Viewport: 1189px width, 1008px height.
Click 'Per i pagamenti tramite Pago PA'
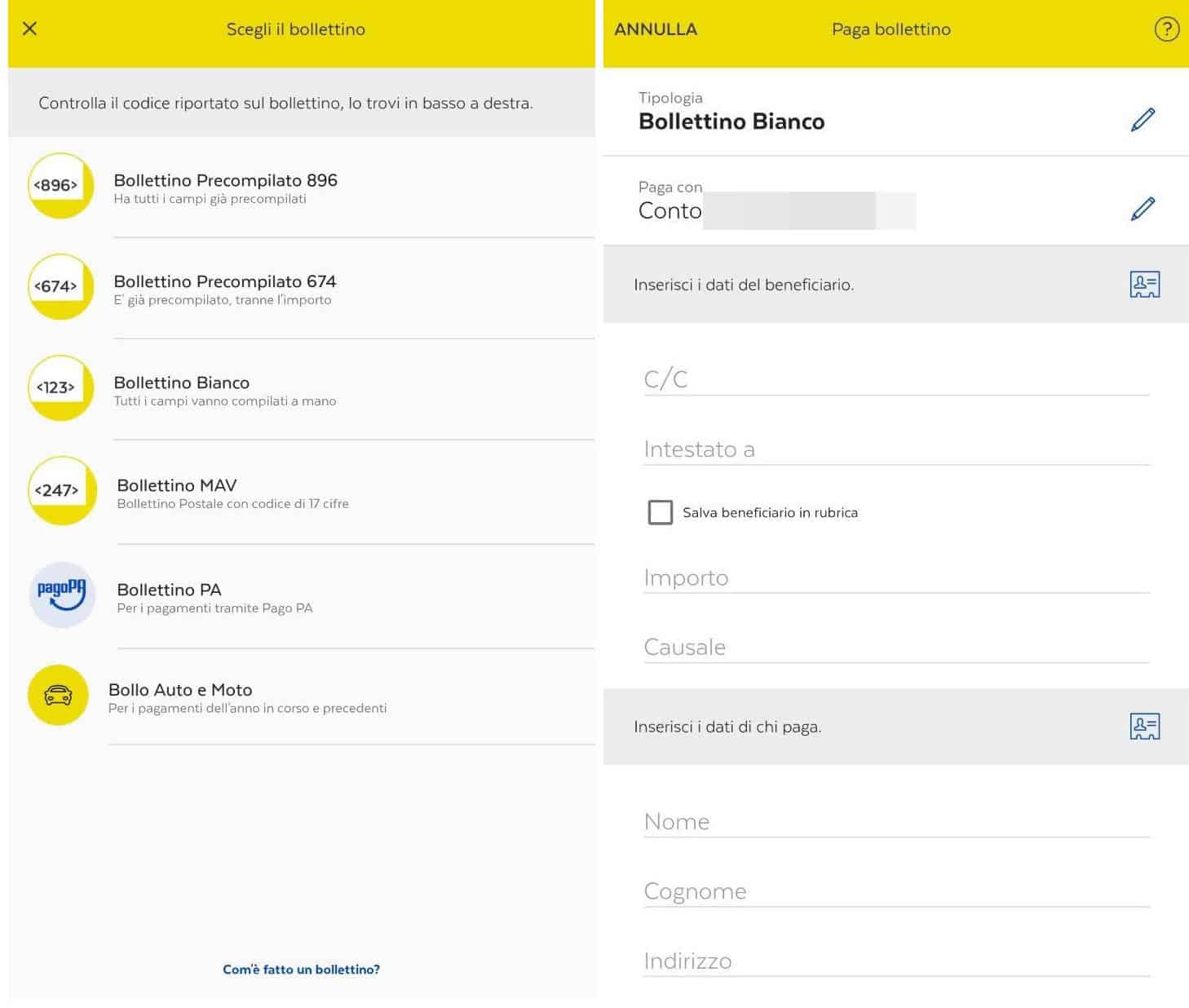pyautogui.click(x=214, y=608)
